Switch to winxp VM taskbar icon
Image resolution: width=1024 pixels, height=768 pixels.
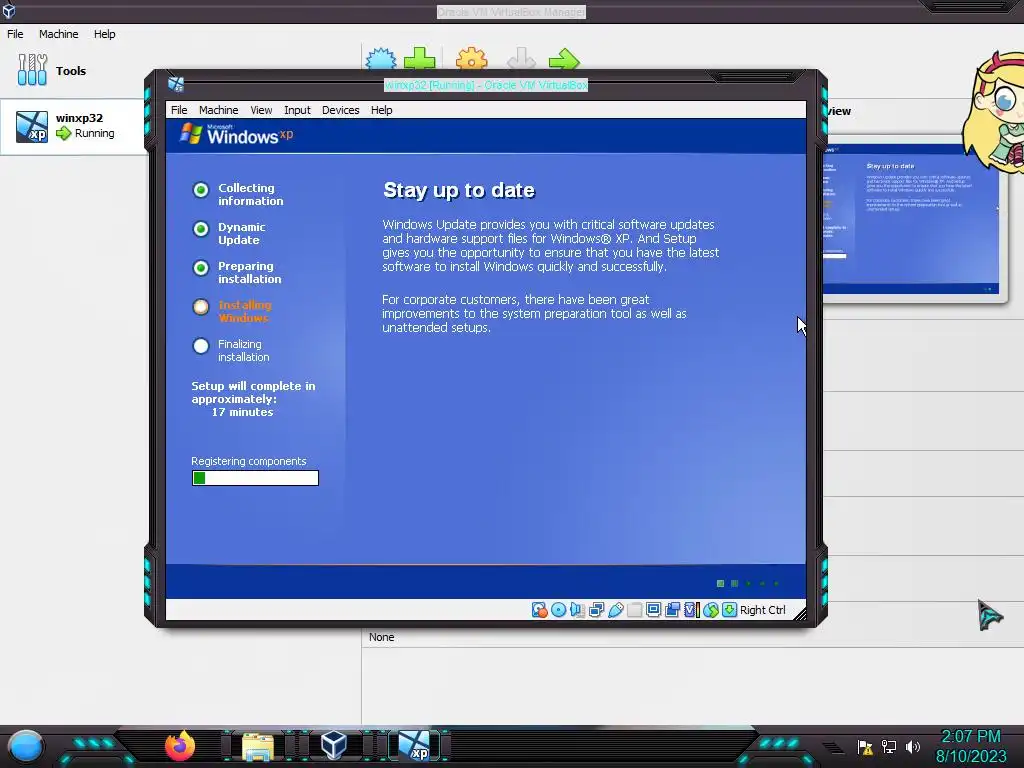click(414, 746)
